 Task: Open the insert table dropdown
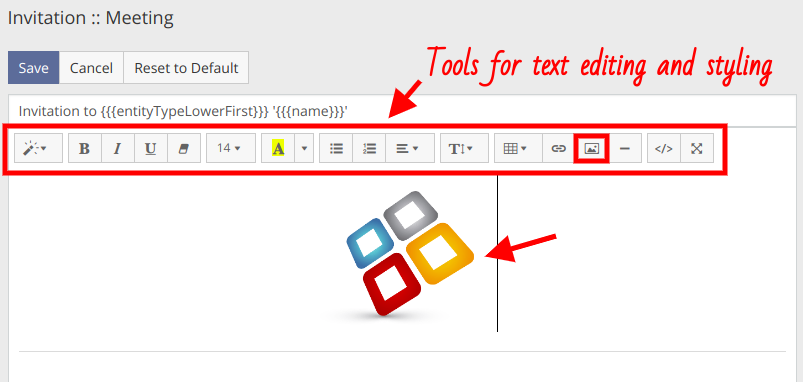point(518,148)
